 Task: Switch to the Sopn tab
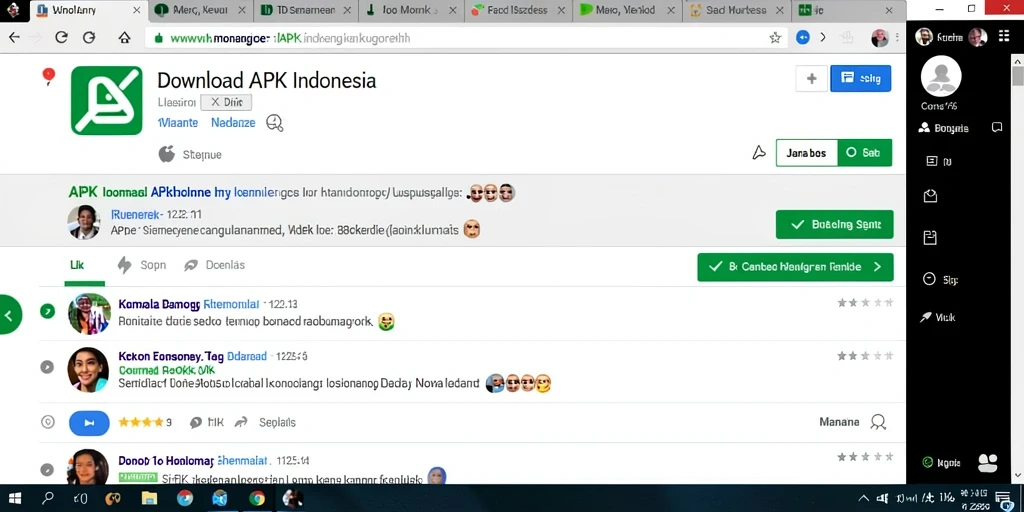[x=142, y=265]
